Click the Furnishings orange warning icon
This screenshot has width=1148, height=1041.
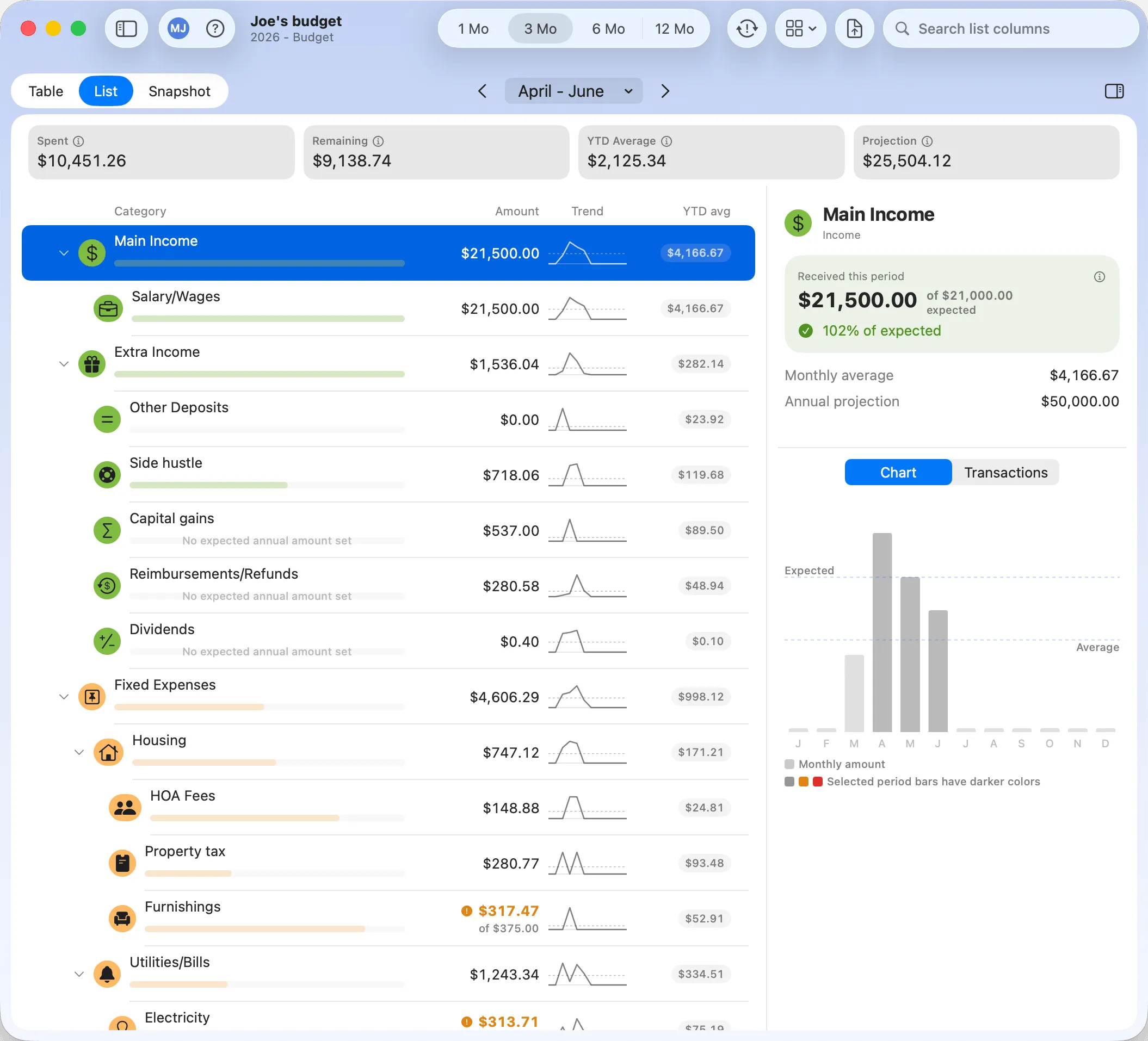pos(466,910)
